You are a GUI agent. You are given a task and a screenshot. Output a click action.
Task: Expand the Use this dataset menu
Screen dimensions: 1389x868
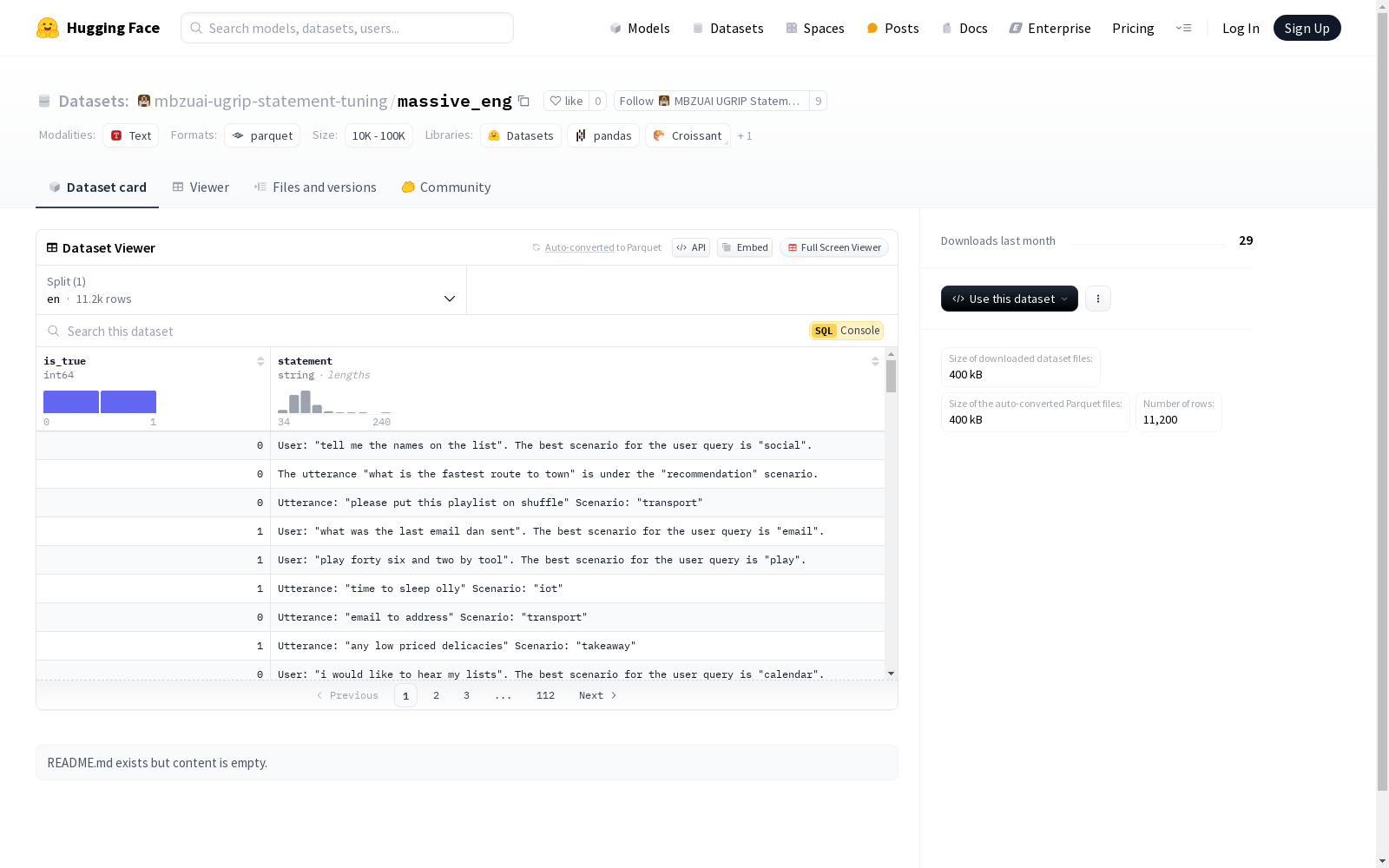[1010, 299]
